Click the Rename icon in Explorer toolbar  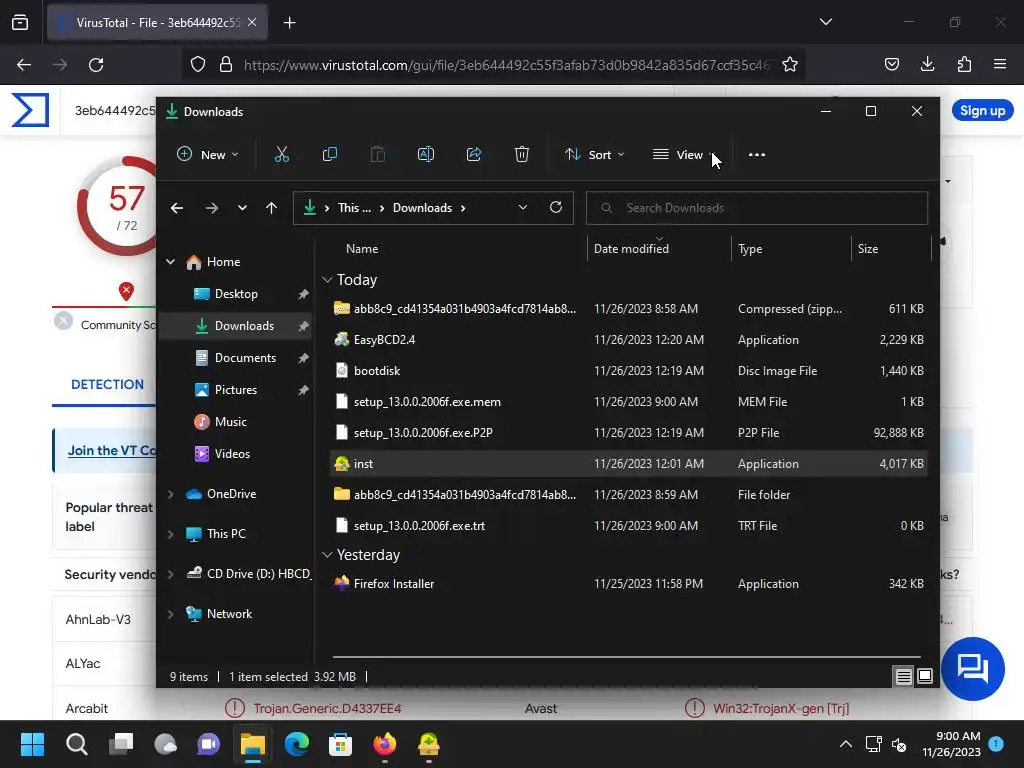426,155
